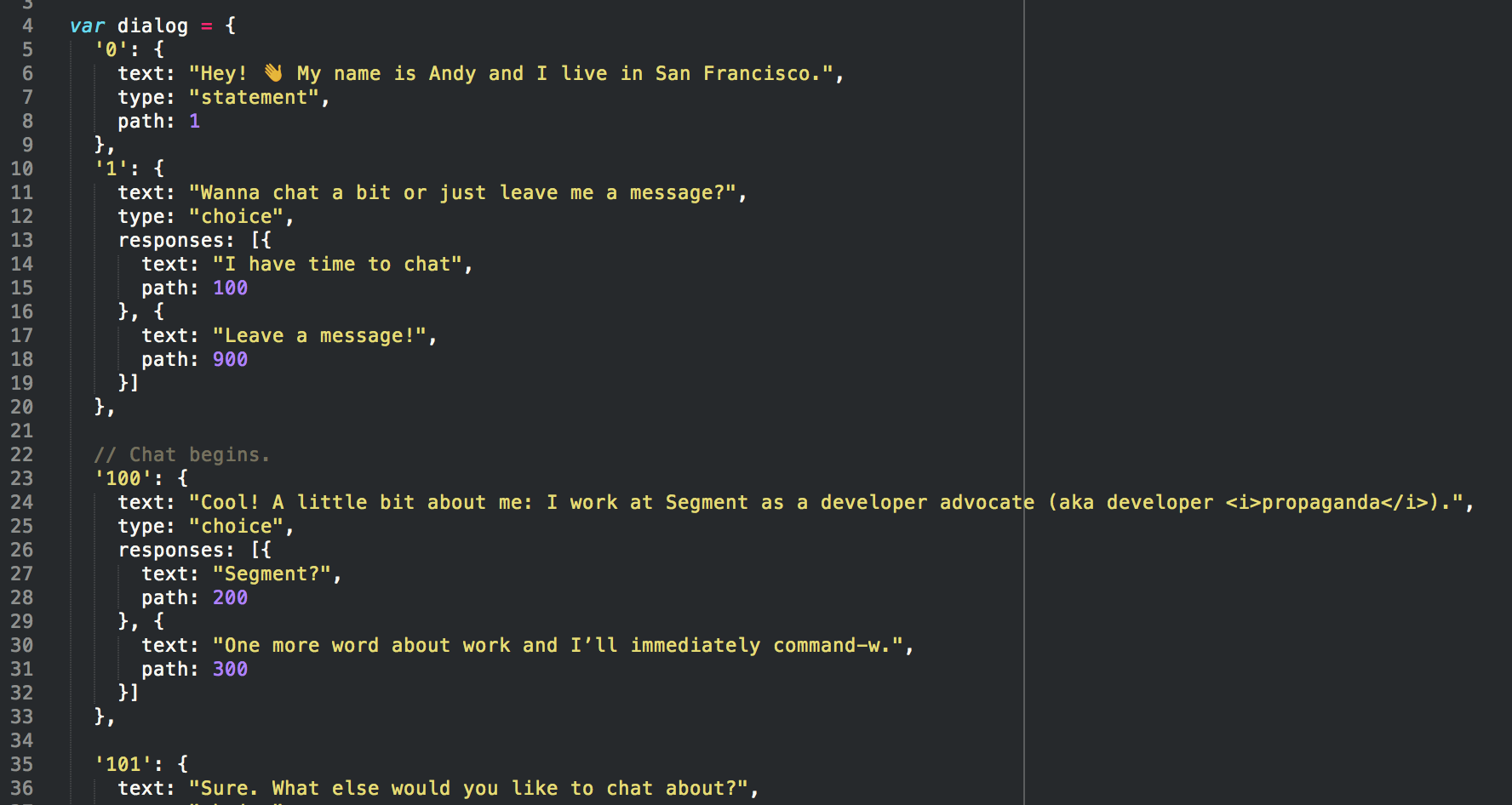Place cursor on the path value 900
The image size is (1512, 805).
pyautogui.click(x=230, y=359)
